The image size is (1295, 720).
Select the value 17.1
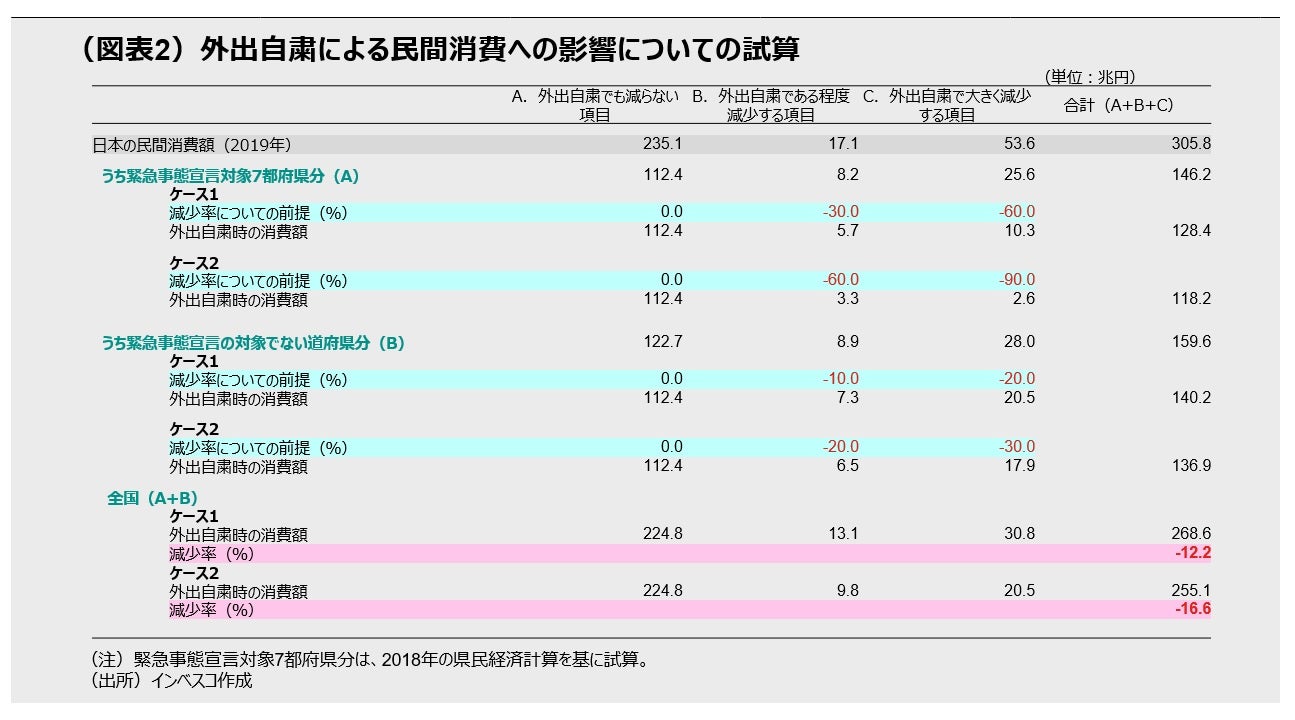pyautogui.click(x=844, y=144)
